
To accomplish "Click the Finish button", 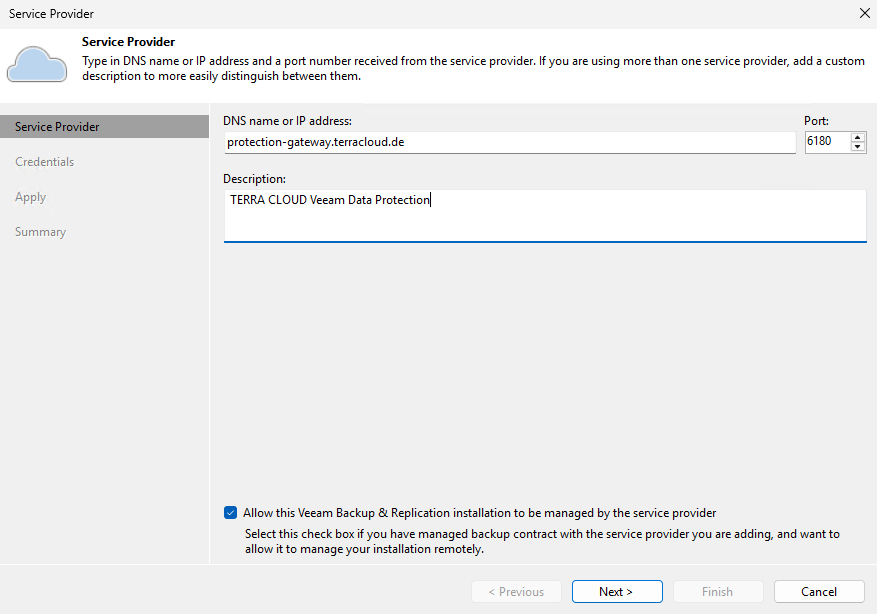I will coord(717,592).
